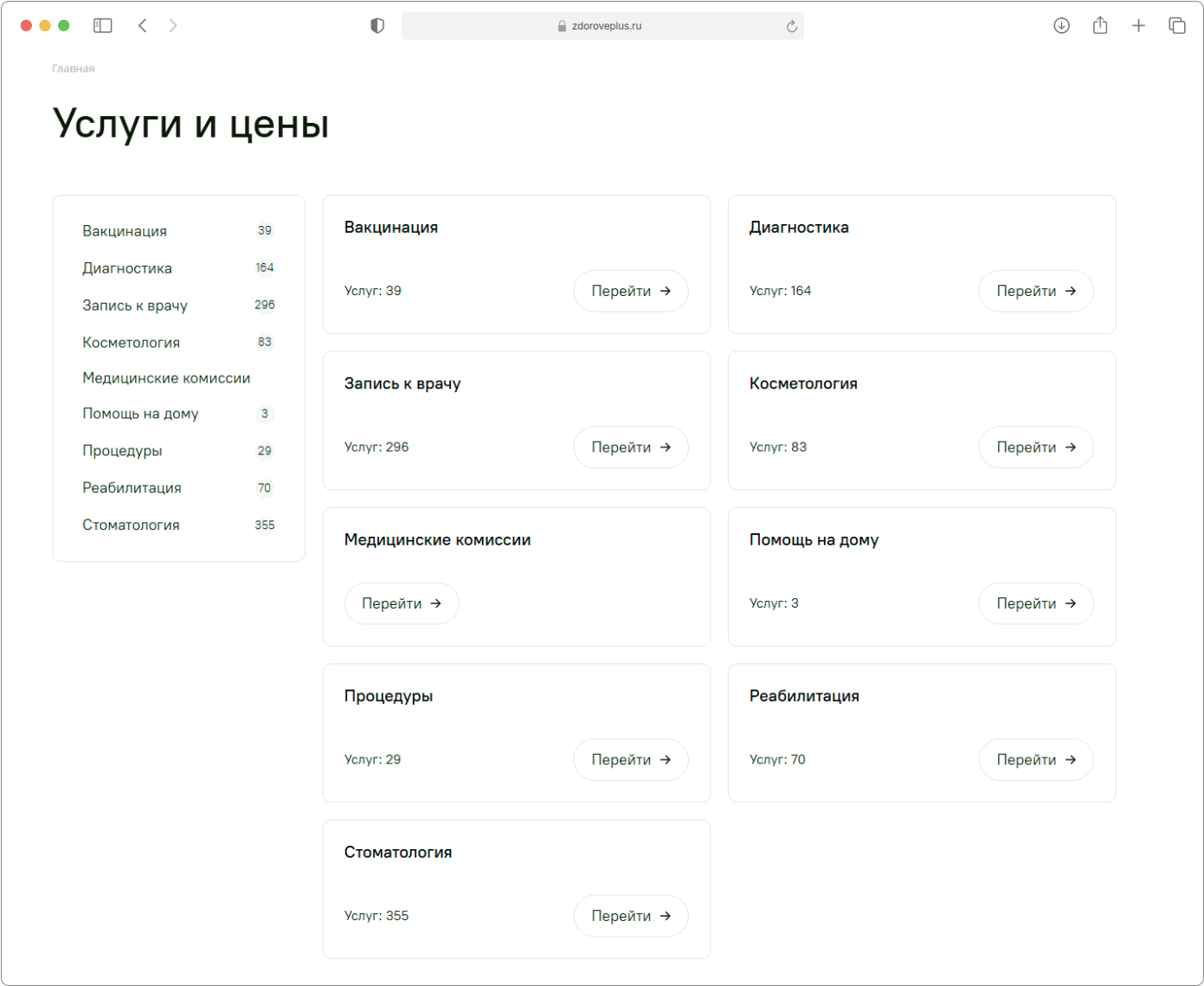This screenshot has width=1204, height=986.
Task: Click the Процедуры card title
Action: coord(389,696)
